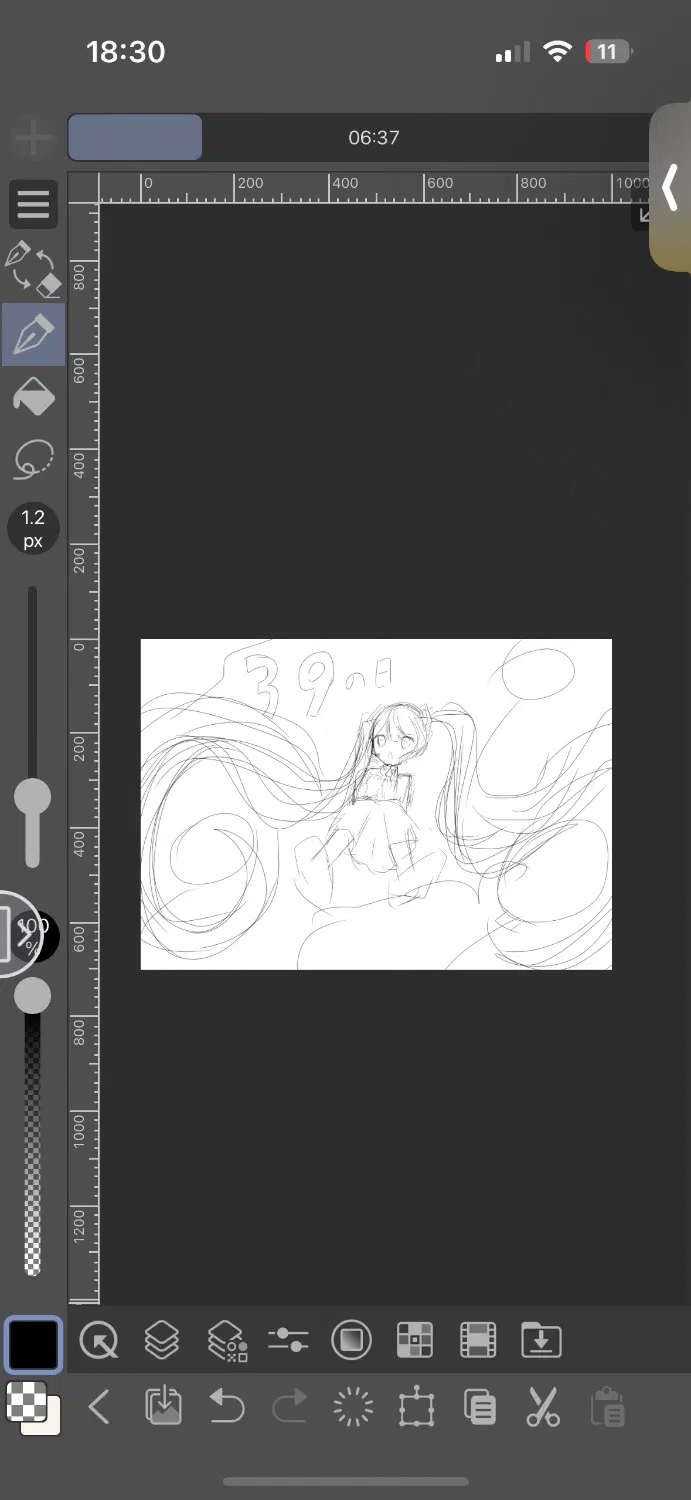Switch between pen and eraser
This screenshot has height=1500, width=691.
pos(33,270)
